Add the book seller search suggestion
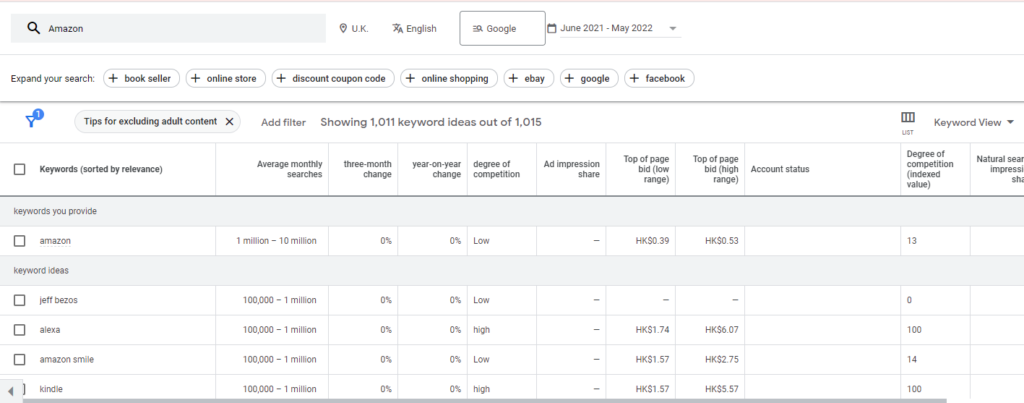The height and width of the screenshot is (403, 1024). pyautogui.click(x=141, y=78)
